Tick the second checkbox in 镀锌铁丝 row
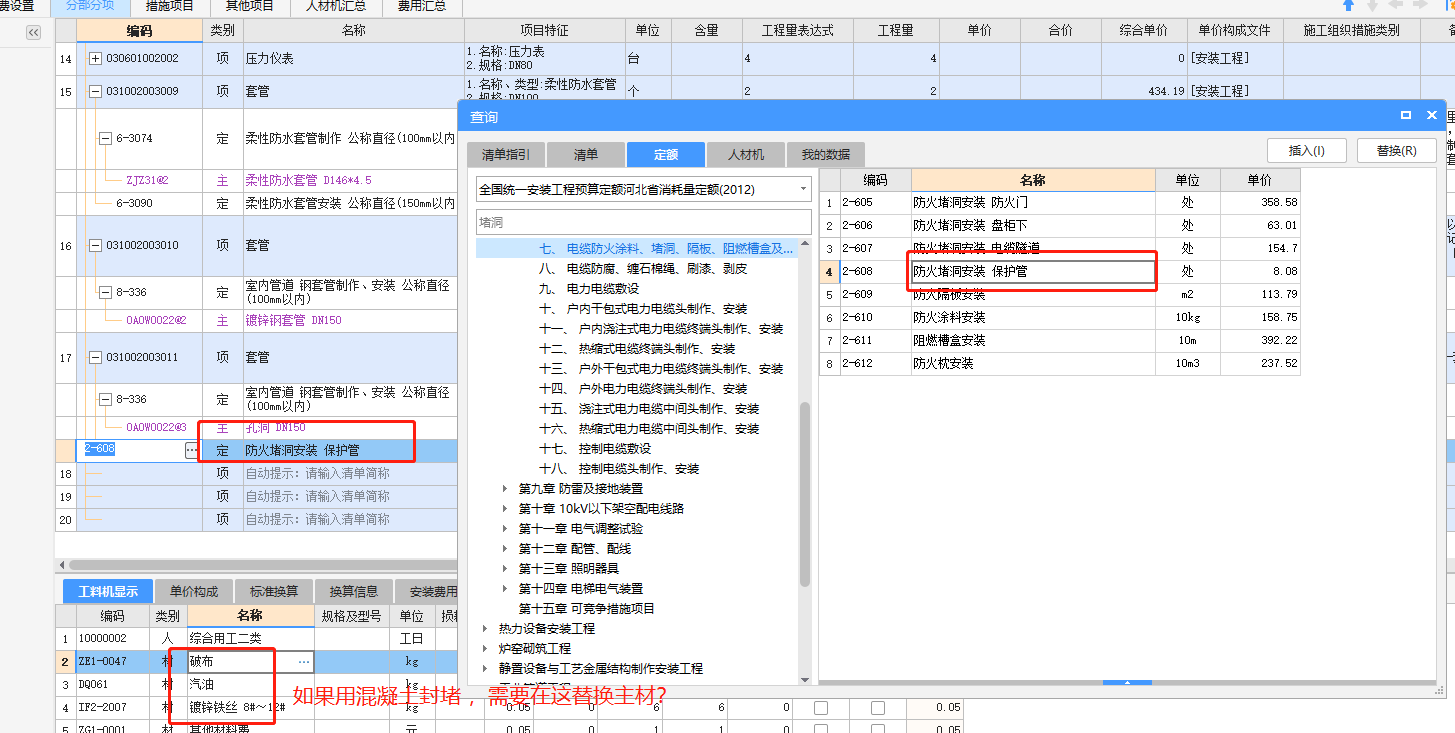The image size is (1455, 733). [878, 708]
